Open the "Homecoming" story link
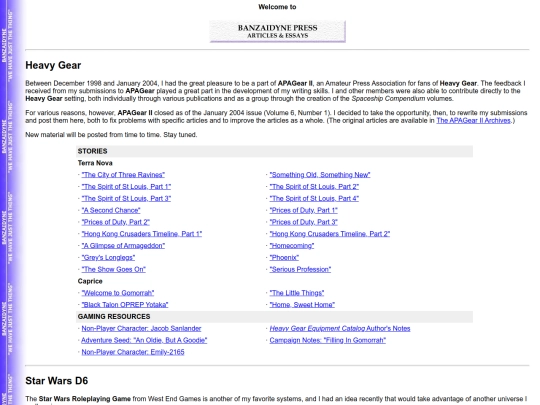This screenshot has width=540, height=405. click(x=292, y=246)
